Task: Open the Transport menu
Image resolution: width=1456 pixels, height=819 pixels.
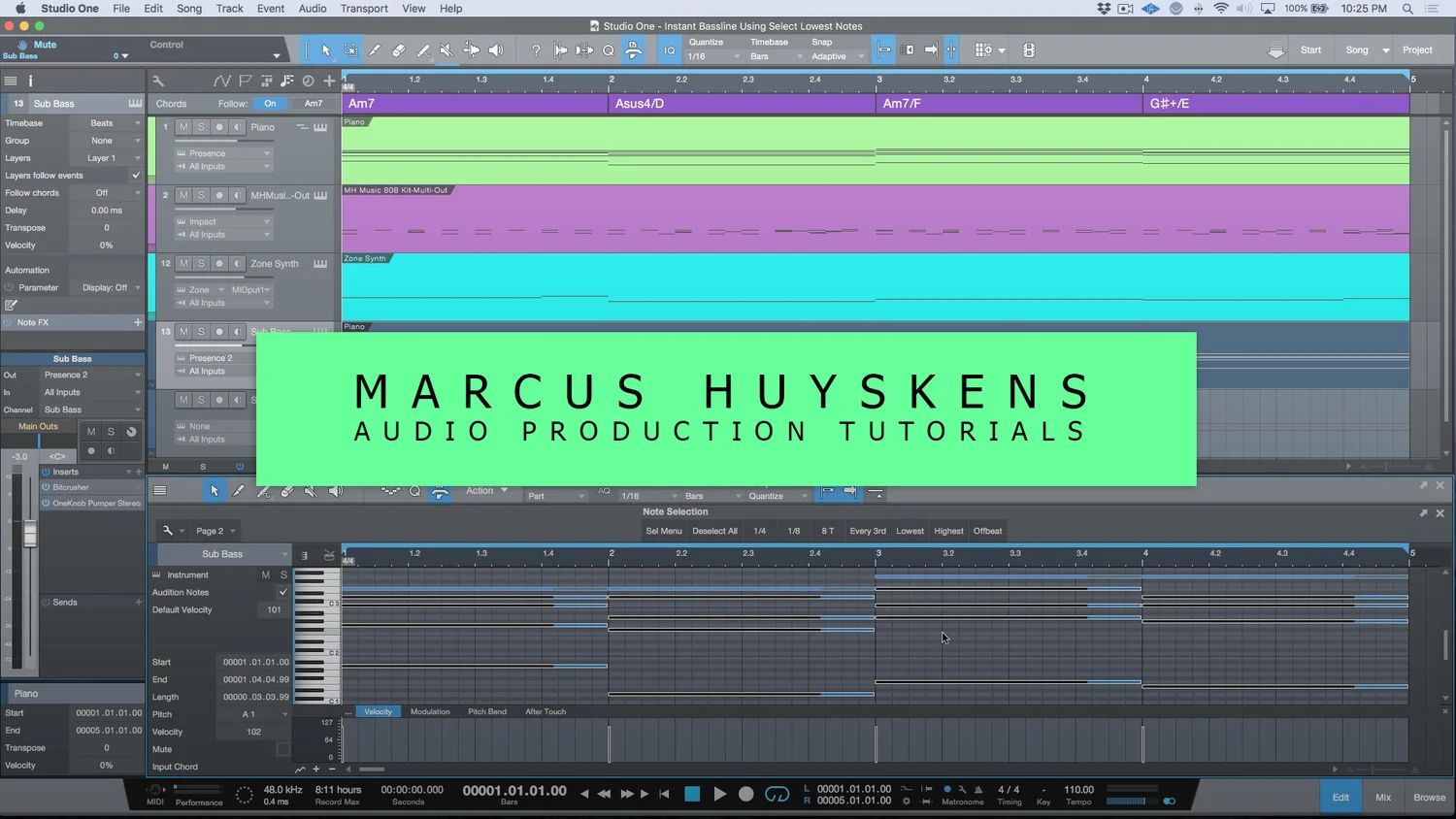Action: point(364,9)
